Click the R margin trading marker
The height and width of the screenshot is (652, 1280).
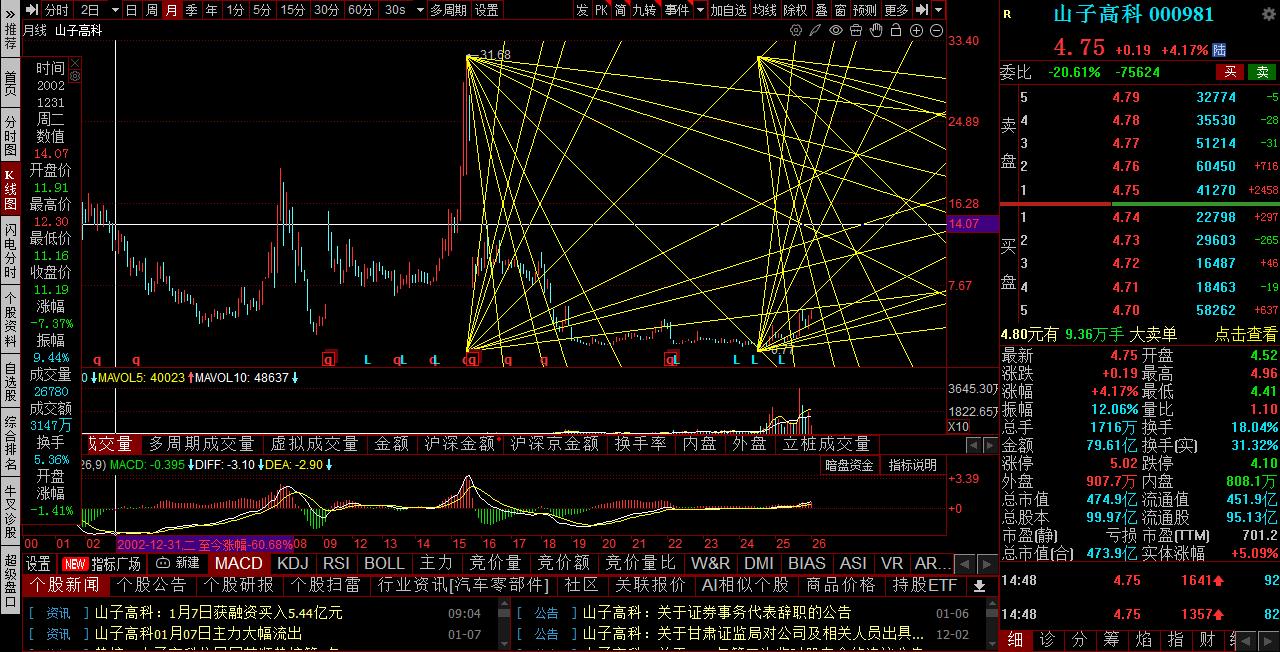click(1006, 14)
